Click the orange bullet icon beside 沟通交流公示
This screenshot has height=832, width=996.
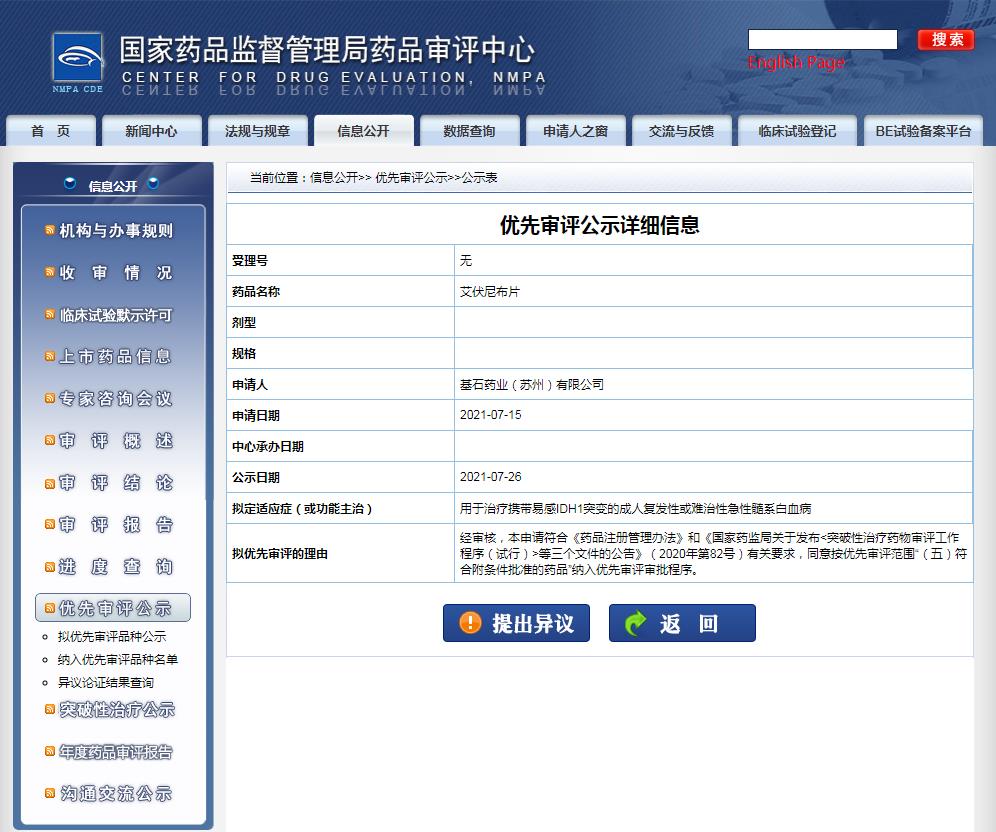(49, 794)
